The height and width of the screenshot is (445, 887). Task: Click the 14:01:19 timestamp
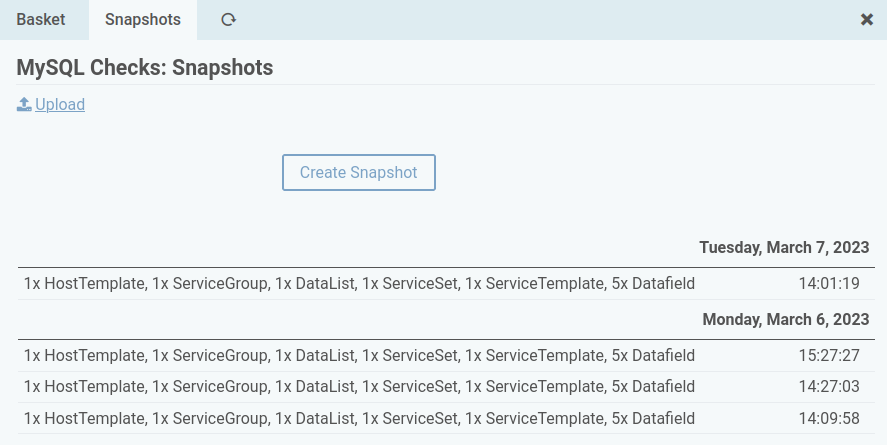point(829,283)
